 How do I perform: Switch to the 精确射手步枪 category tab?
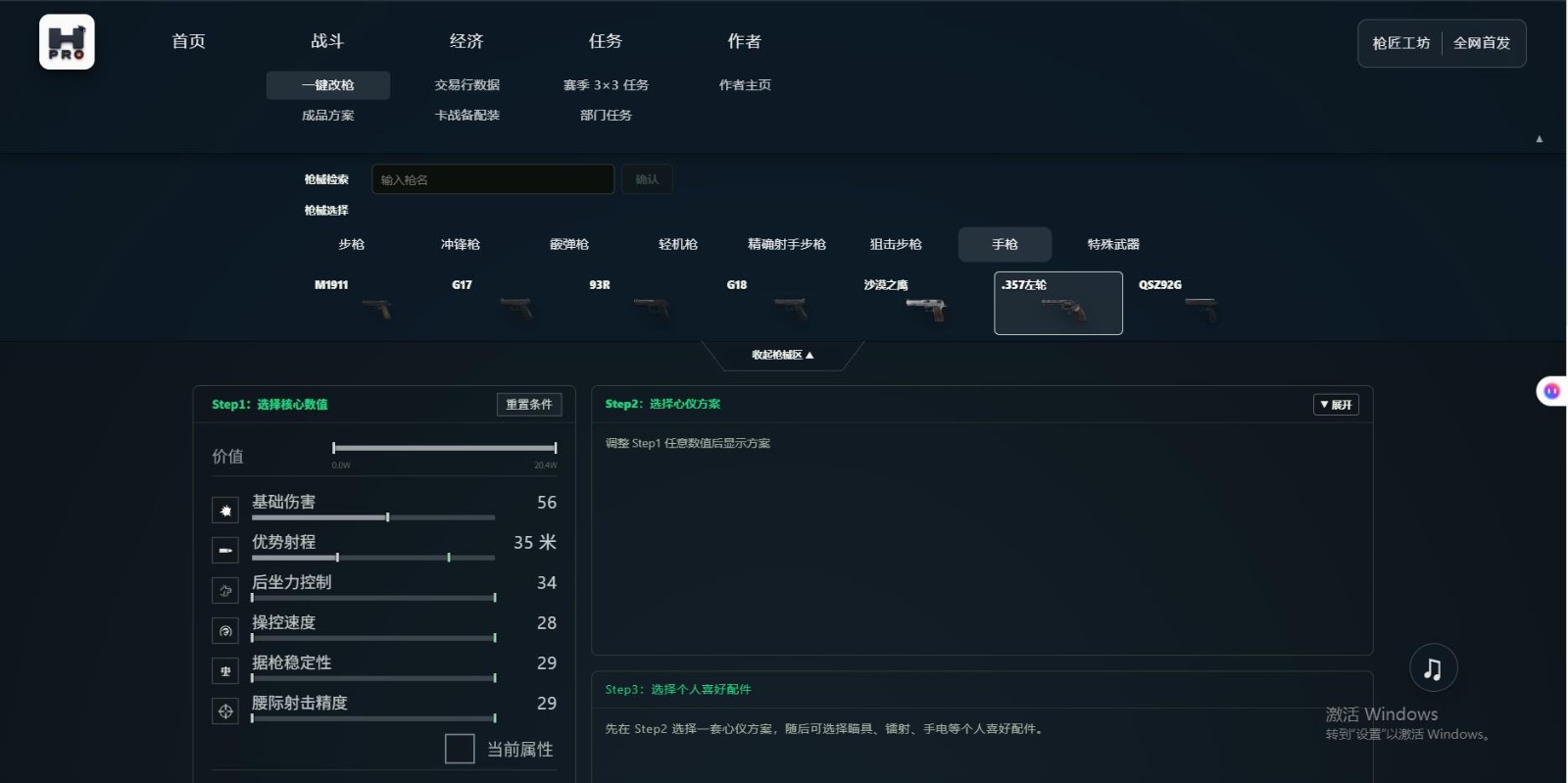(x=787, y=244)
